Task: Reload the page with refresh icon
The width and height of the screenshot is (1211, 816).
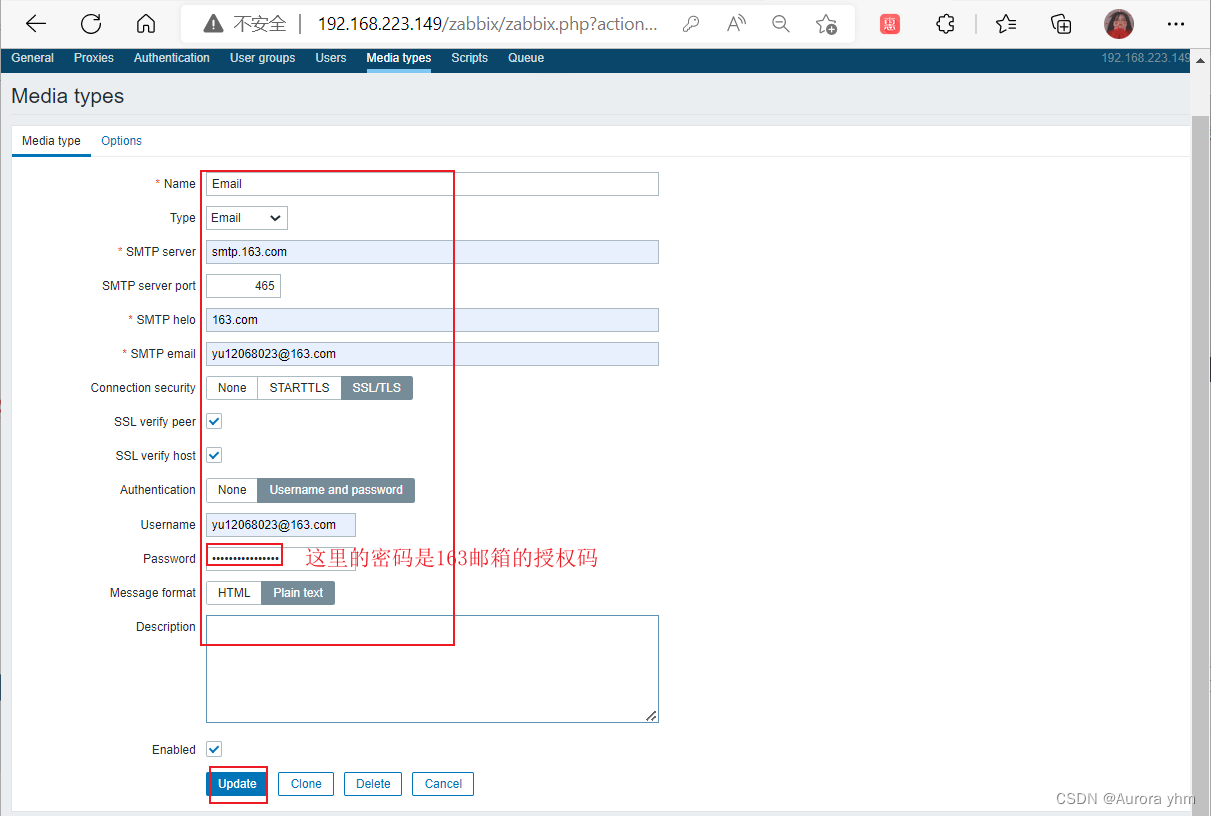Action: pyautogui.click(x=91, y=24)
